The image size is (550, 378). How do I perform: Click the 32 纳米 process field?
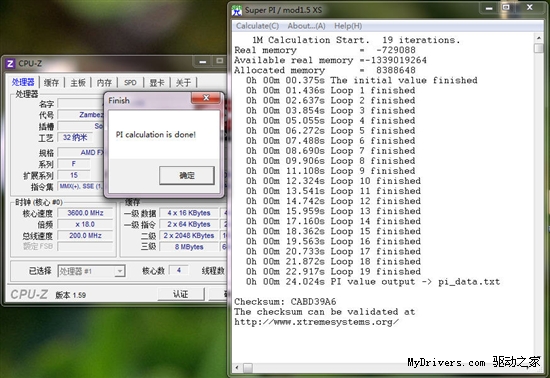[75, 137]
